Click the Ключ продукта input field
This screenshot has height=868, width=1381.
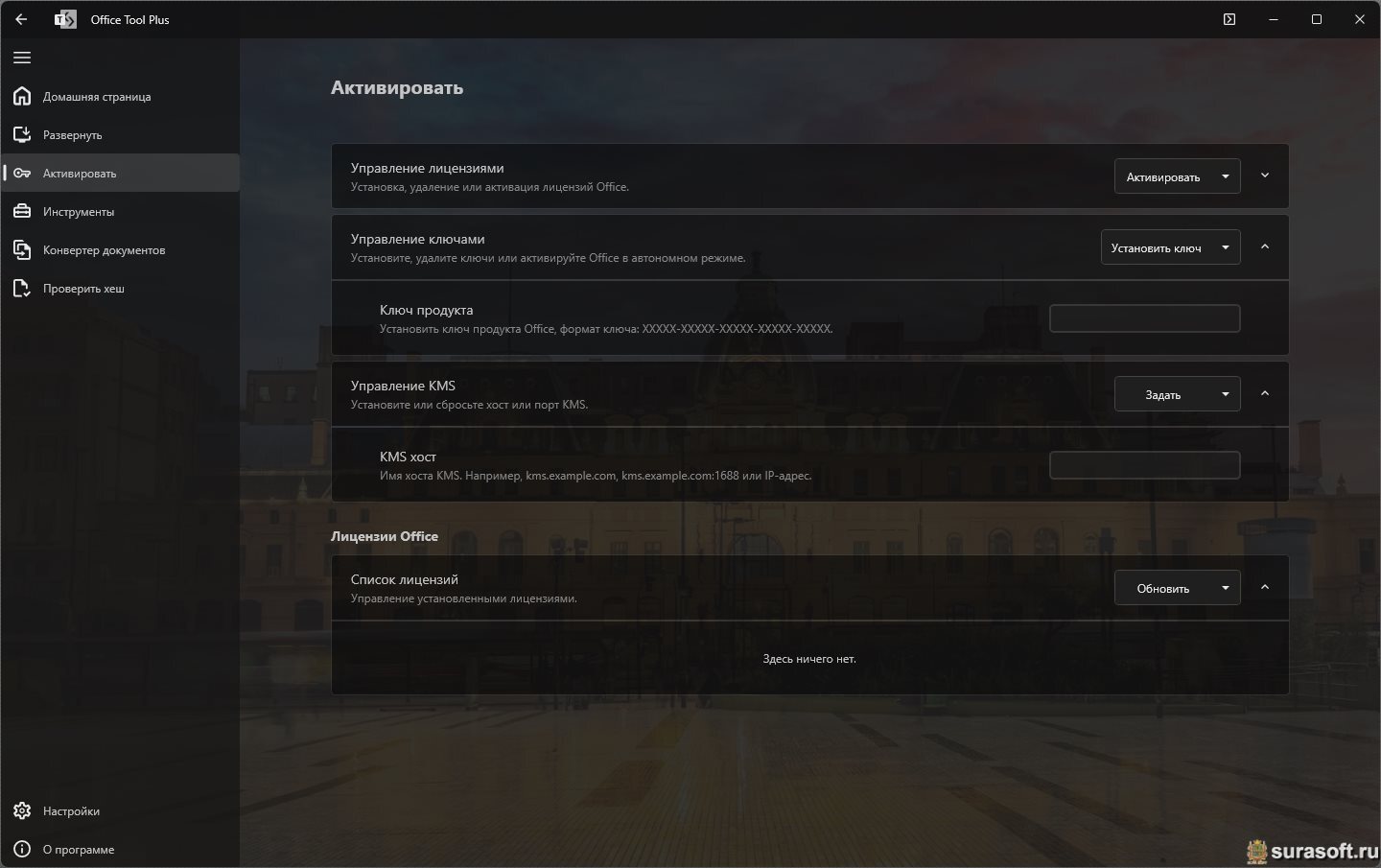[x=1145, y=318]
